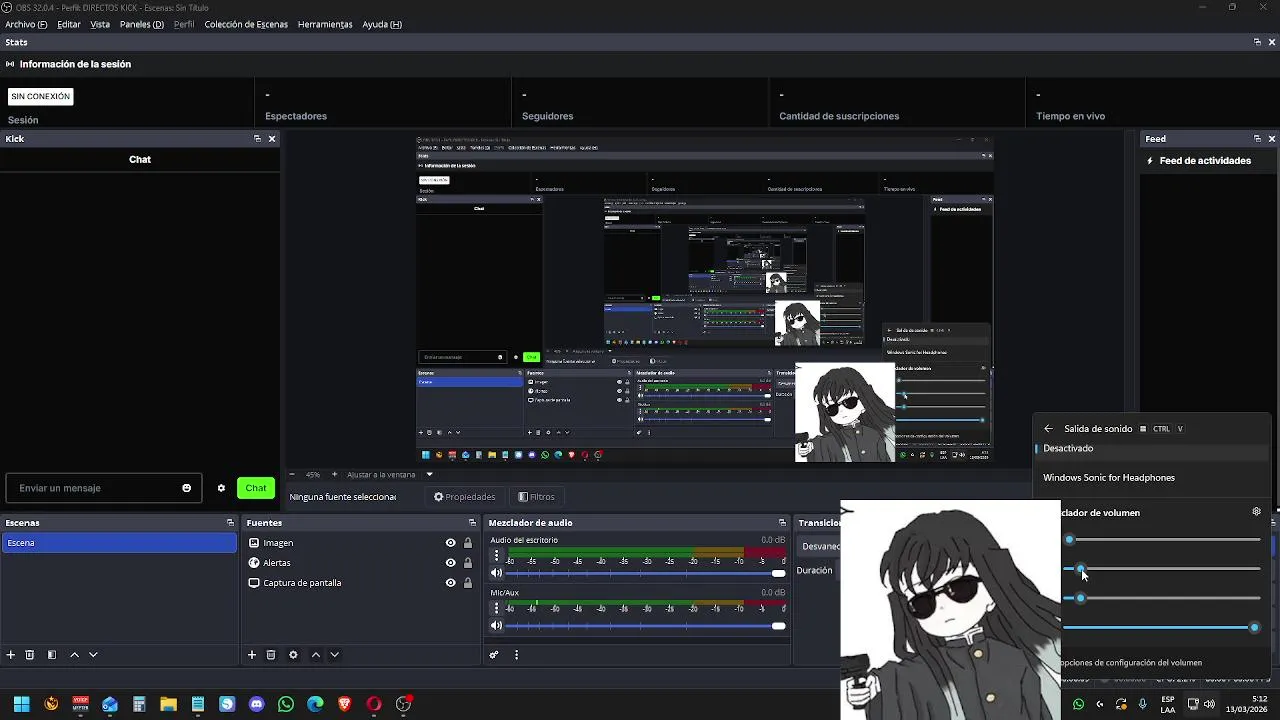Select Windows Sonic for Headphones
Viewport: 1280px width, 720px height.
coord(1109,478)
